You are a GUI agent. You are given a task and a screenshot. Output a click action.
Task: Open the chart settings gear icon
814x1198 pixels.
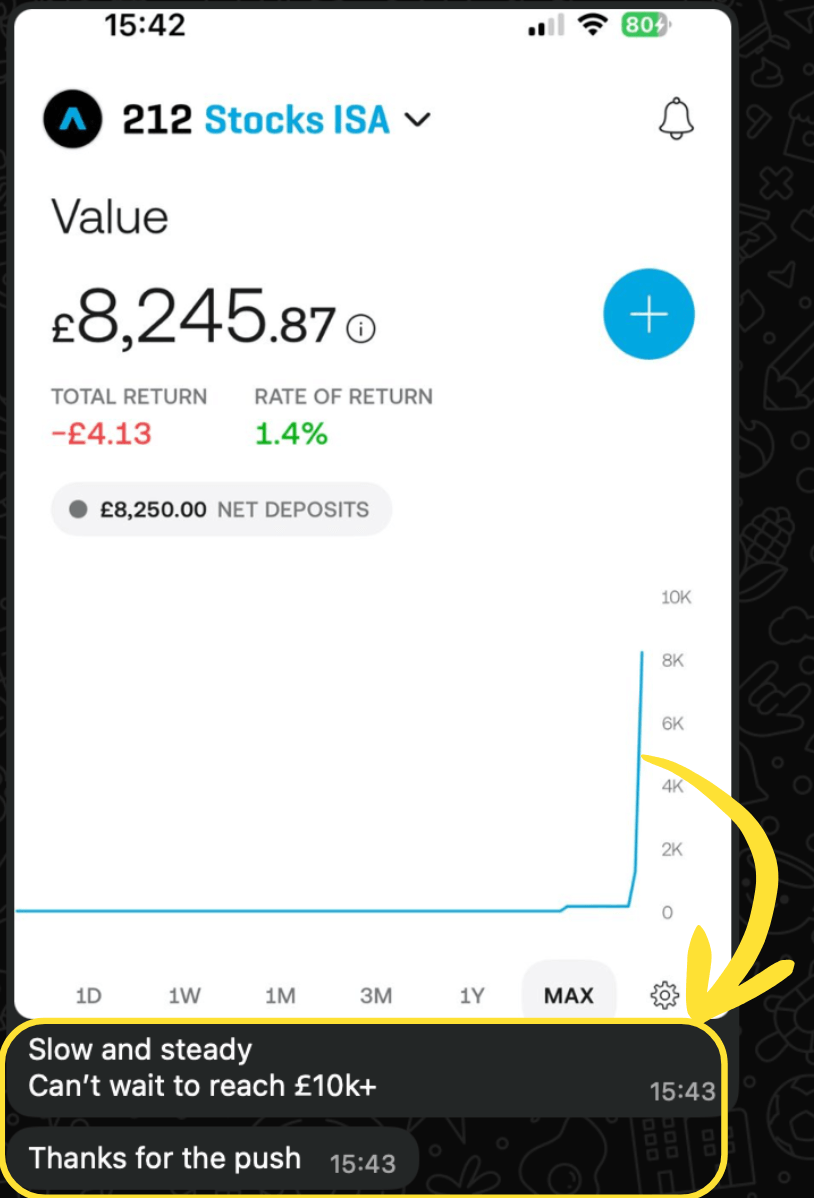(x=664, y=995)
